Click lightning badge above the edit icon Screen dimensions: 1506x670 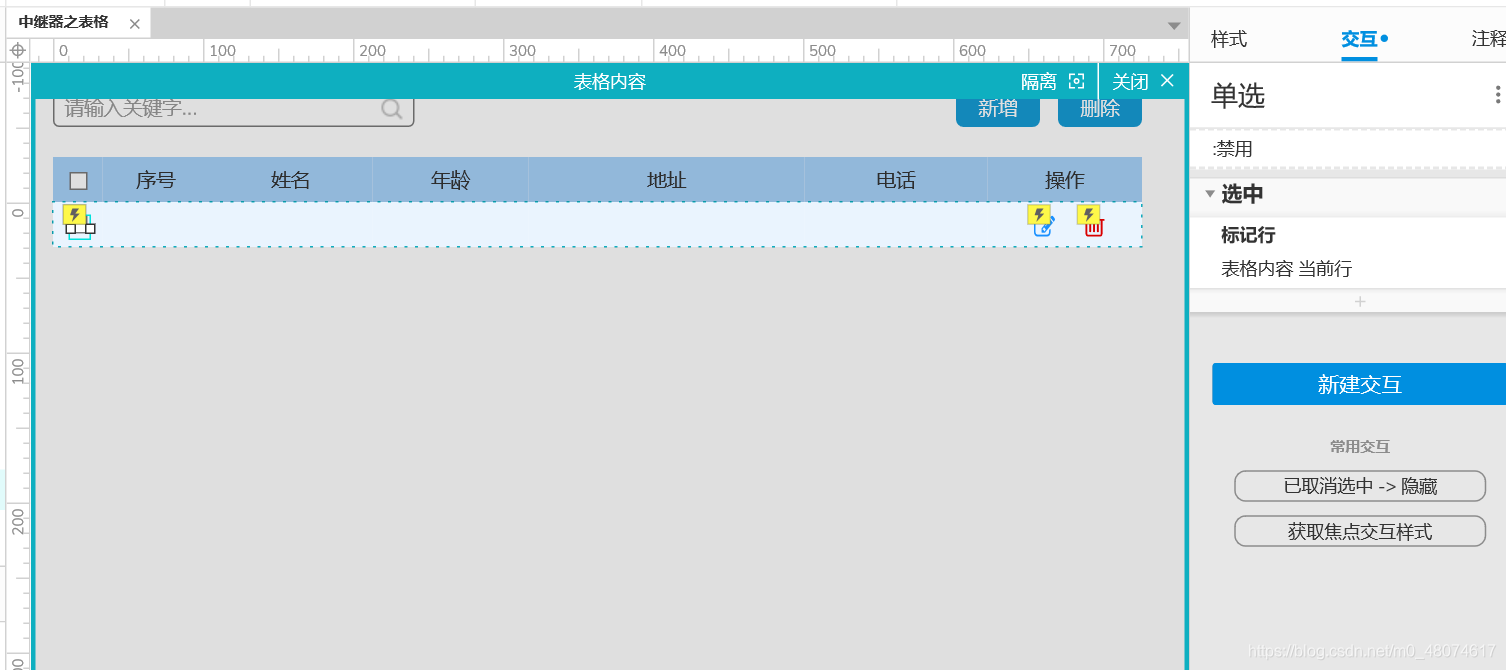pyautogui.click(x=1040, y=215)
